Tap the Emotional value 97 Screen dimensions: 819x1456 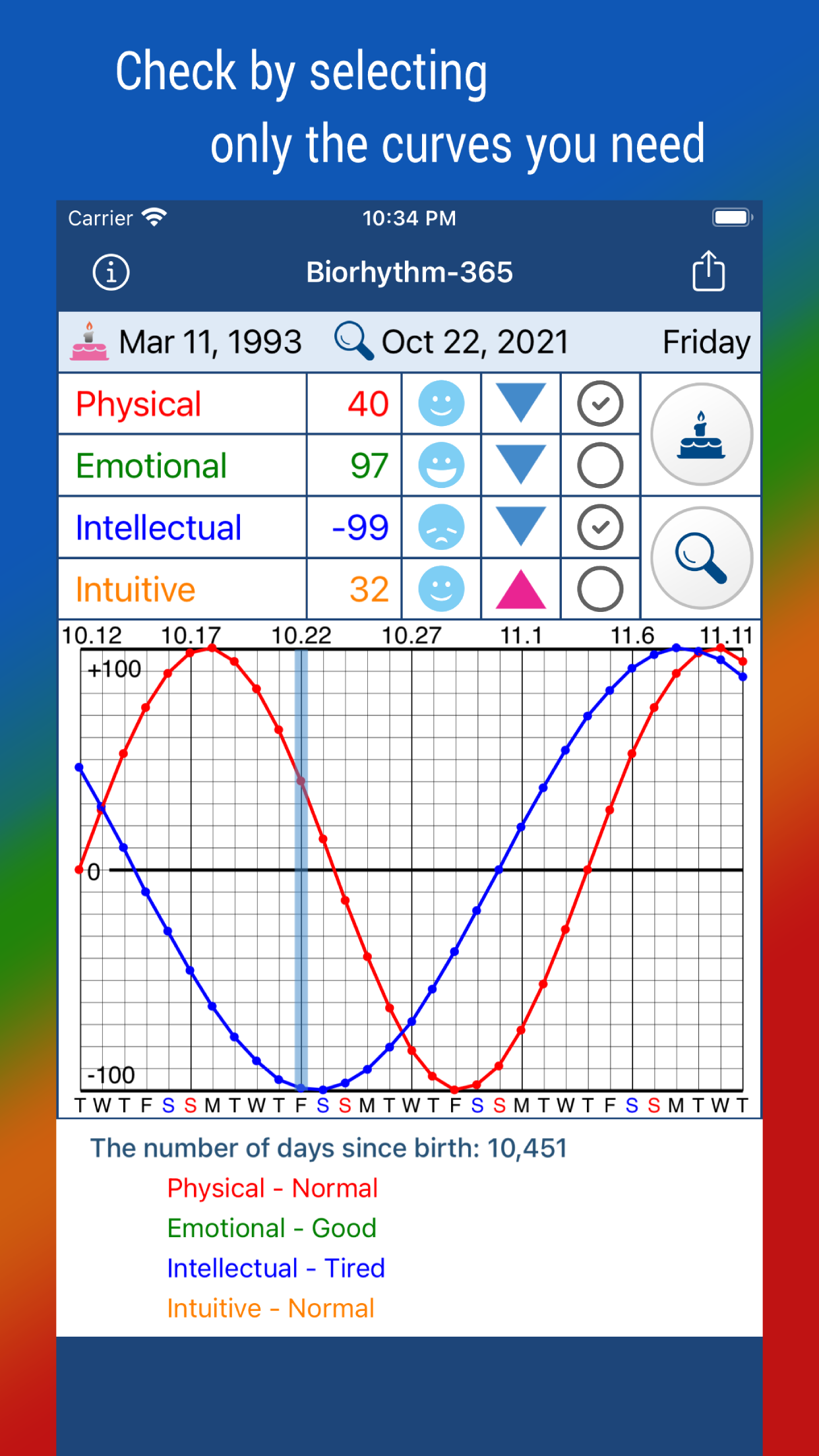(369, 466)
